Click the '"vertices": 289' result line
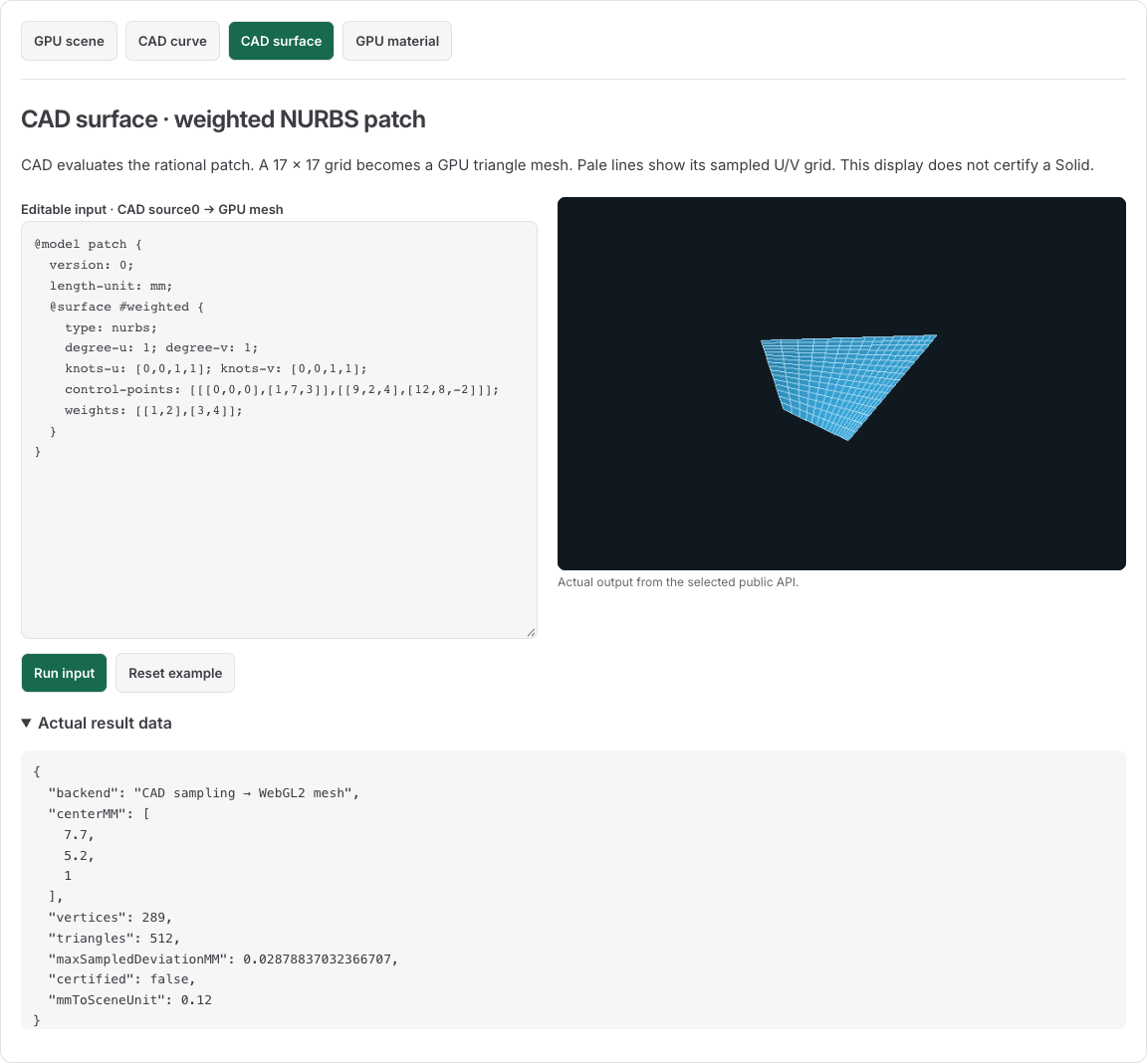The height and width of the screenshot is (1064, 1147). (110, 918)
